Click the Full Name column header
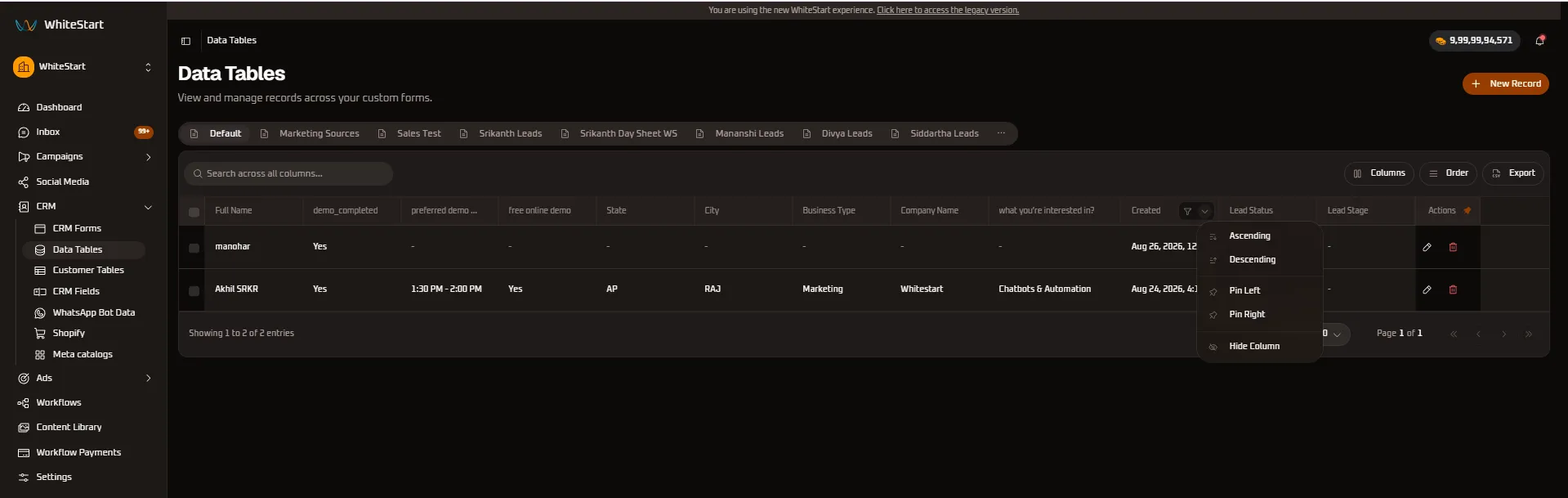The image size is (1568, 498). (234, 211)
